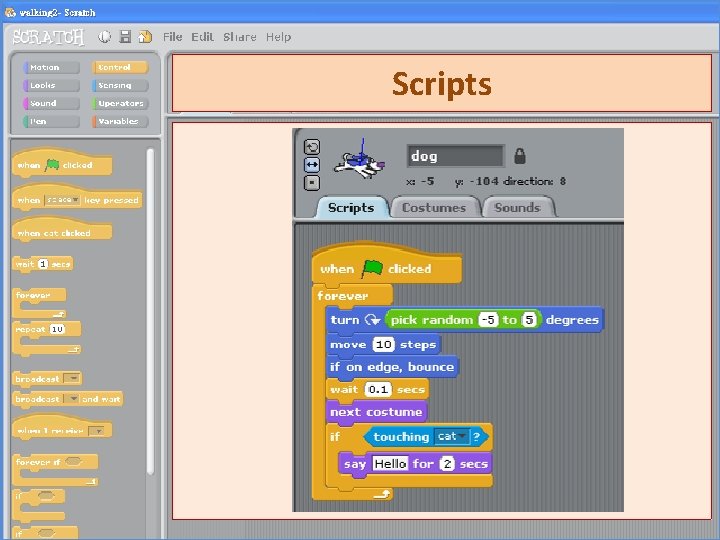Click the forever block in the script

(x=352, y=295)
